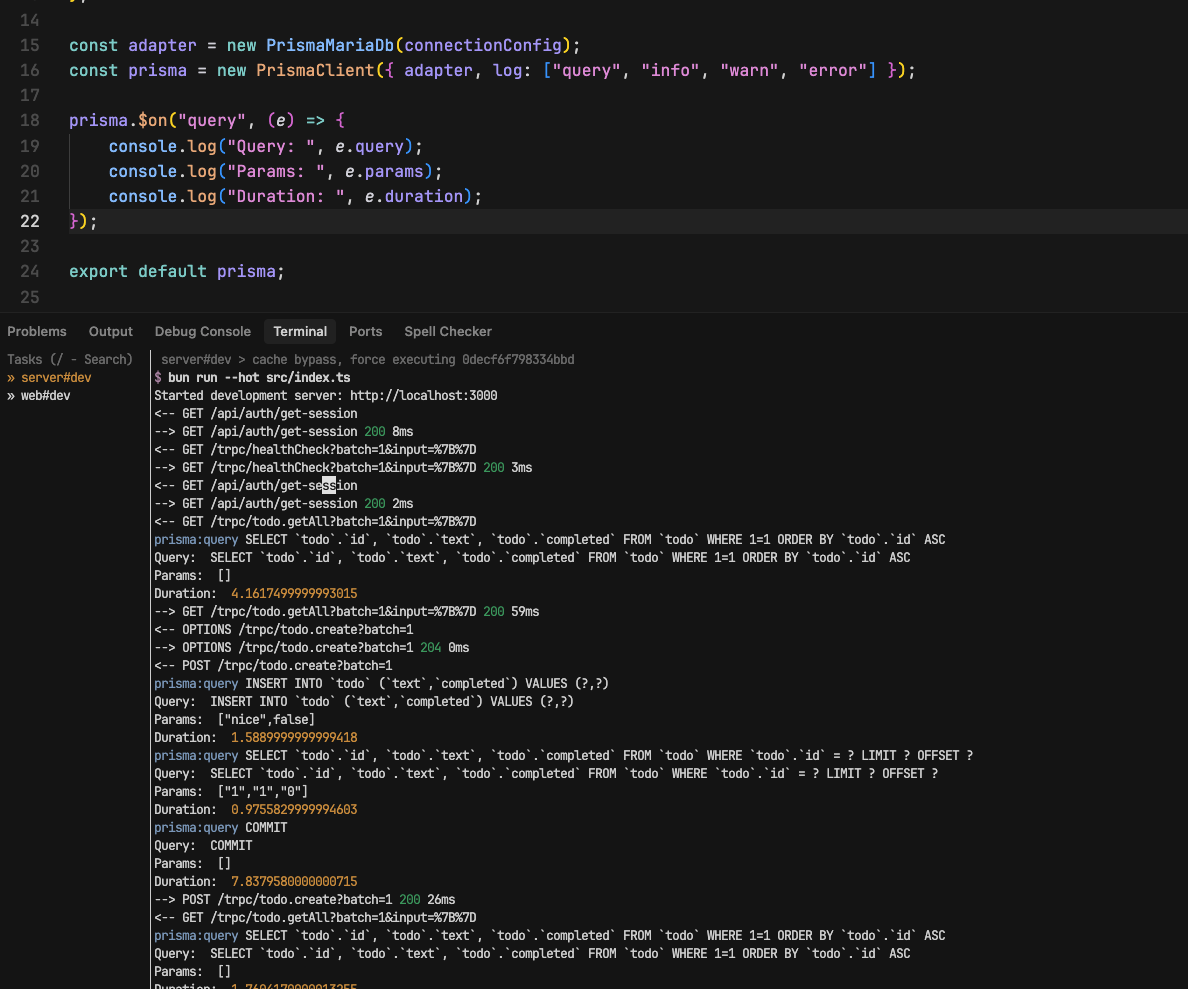Click the highlighted text in get-session line

[329, 485]
